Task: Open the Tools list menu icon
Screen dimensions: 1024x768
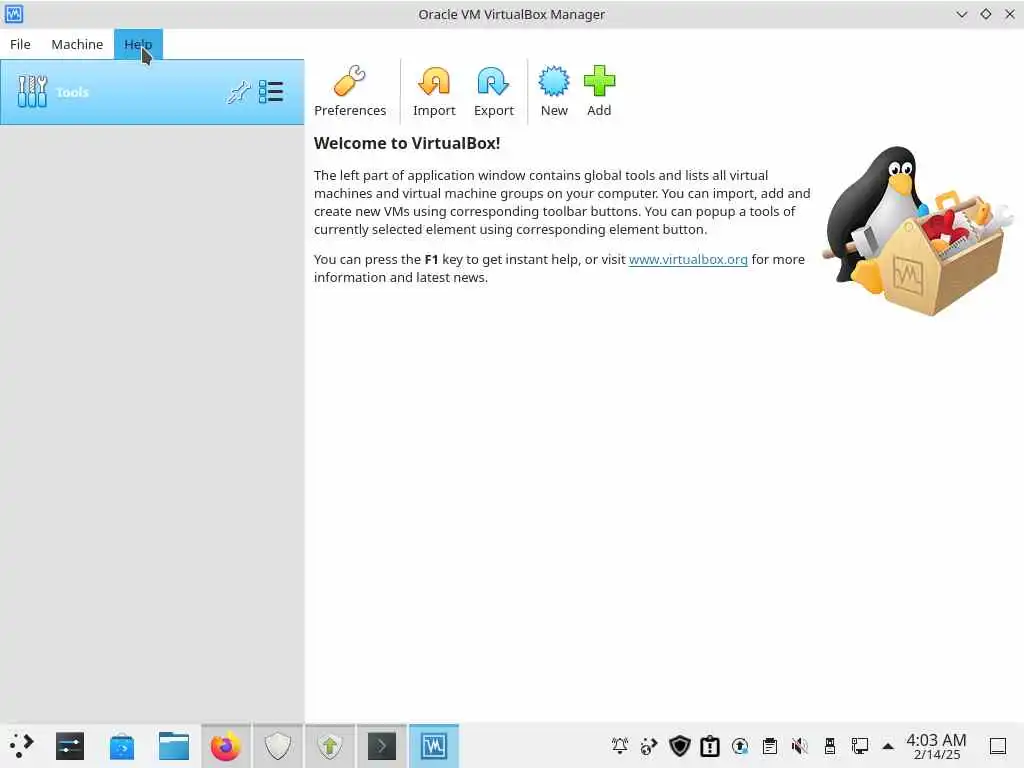Action: (x=270, y=92)
